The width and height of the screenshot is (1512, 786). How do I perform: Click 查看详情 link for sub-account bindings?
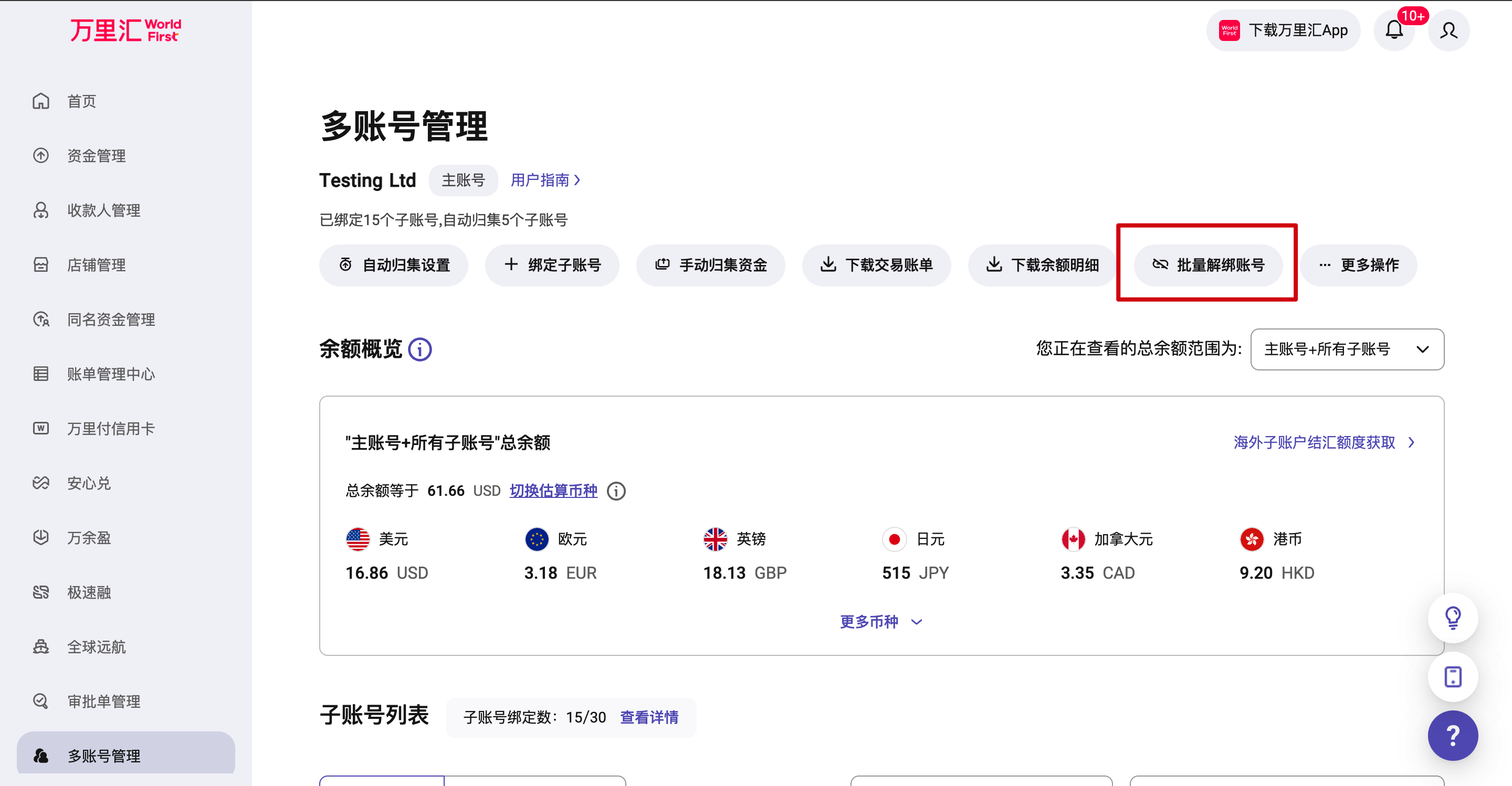(x=649, y=717)
